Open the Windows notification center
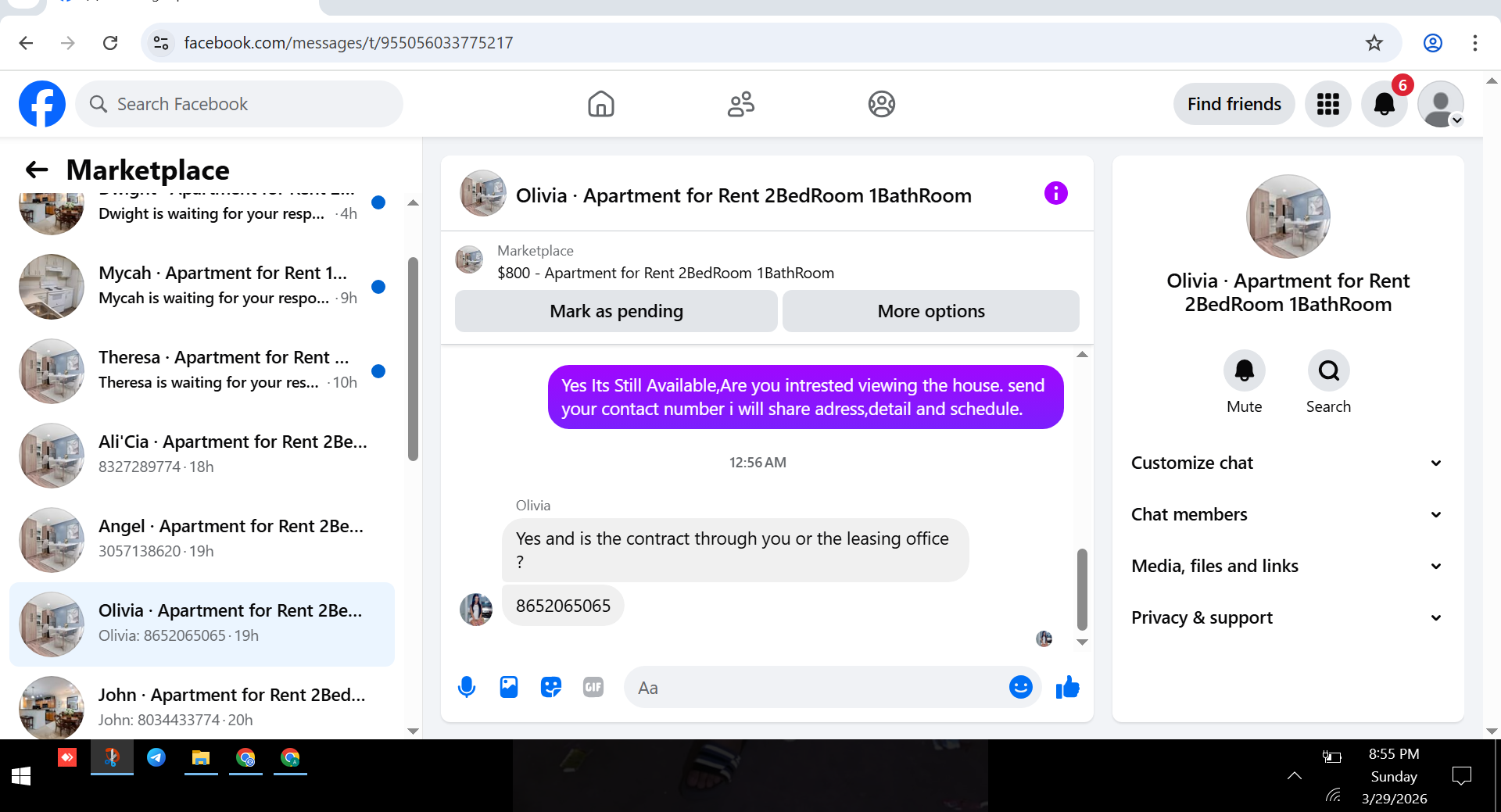This screenshot has width=1501, height=812. pyautogui.click(x=1461, y=776)
